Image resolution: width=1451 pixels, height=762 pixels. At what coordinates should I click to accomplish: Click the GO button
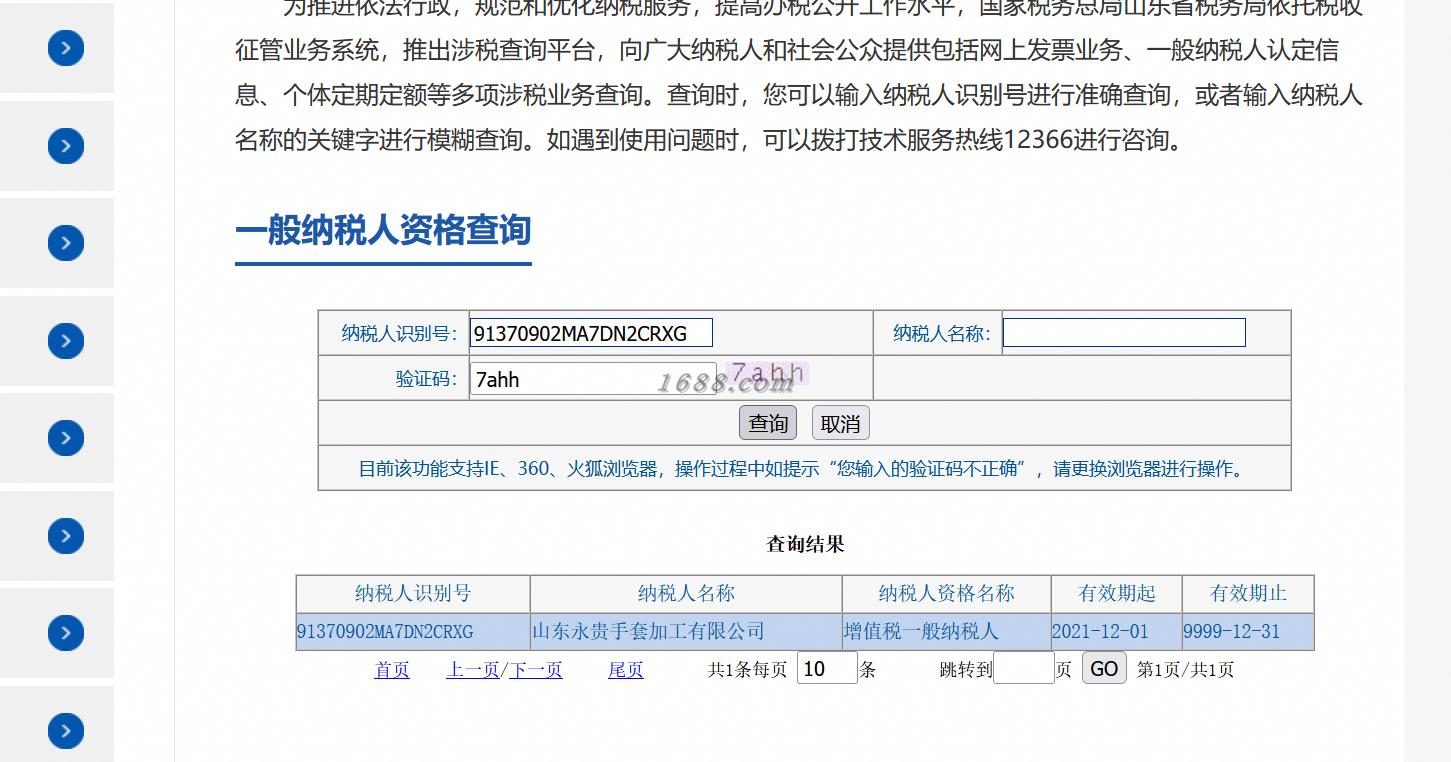point(1104,668)
